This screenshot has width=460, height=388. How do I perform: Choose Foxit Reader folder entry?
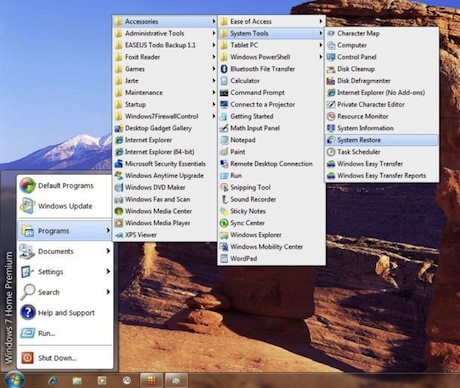coord(165,57)
